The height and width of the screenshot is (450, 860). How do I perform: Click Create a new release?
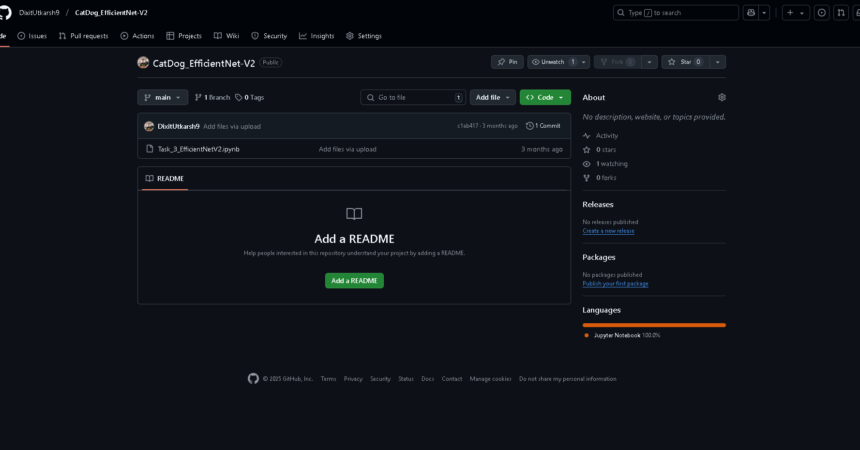tap(608, 231)
